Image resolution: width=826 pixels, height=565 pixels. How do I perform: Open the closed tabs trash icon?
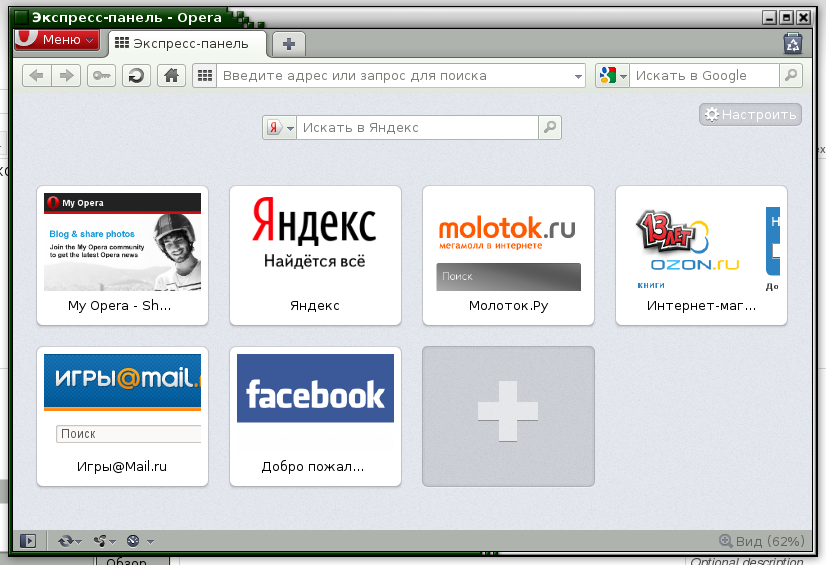793,43
